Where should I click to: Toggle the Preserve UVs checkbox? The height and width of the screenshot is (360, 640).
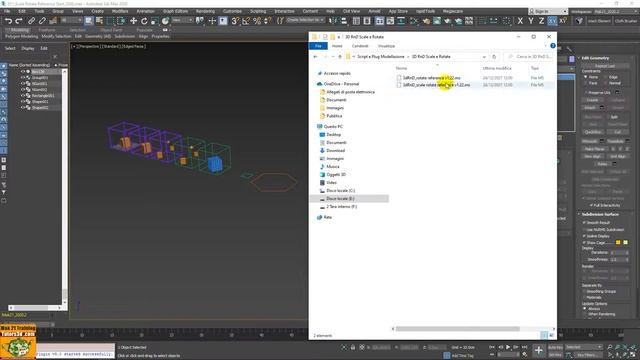[585, 93]
